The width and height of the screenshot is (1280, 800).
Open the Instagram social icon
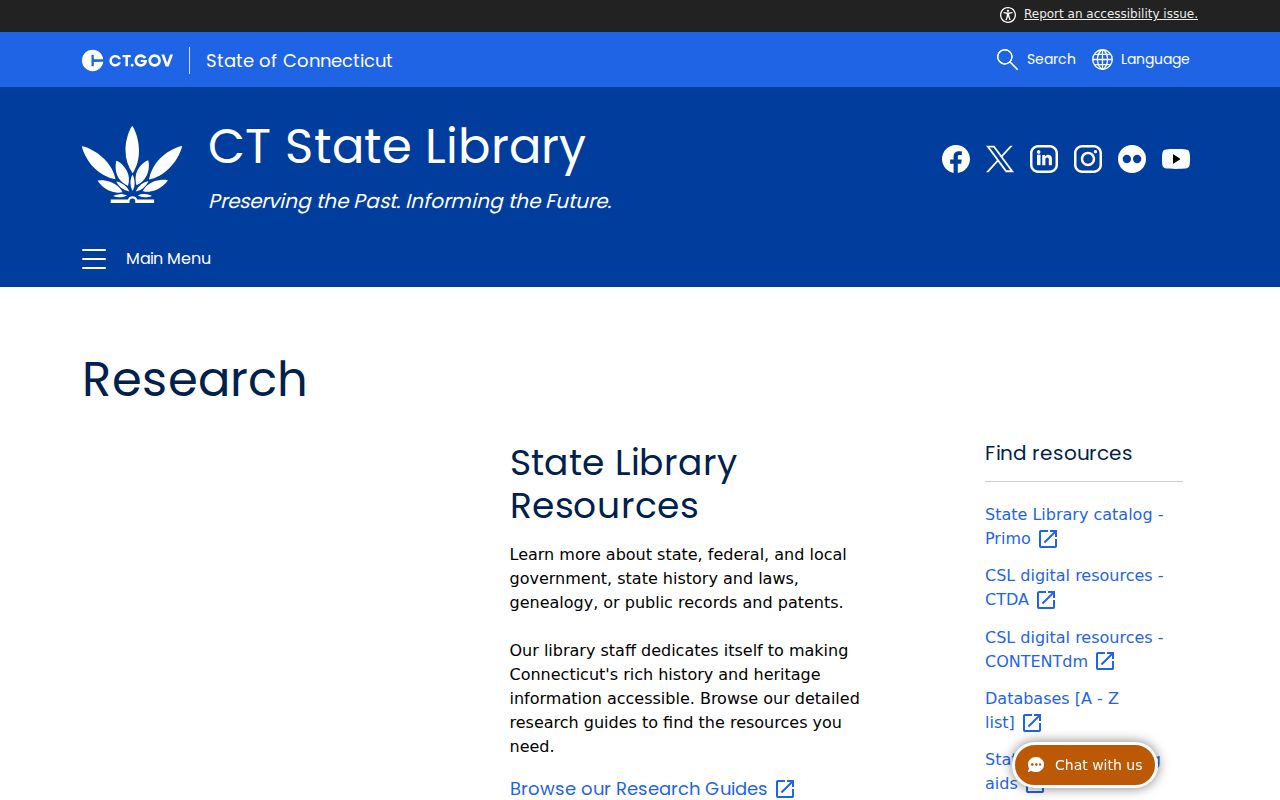[x=1088, y=159]
